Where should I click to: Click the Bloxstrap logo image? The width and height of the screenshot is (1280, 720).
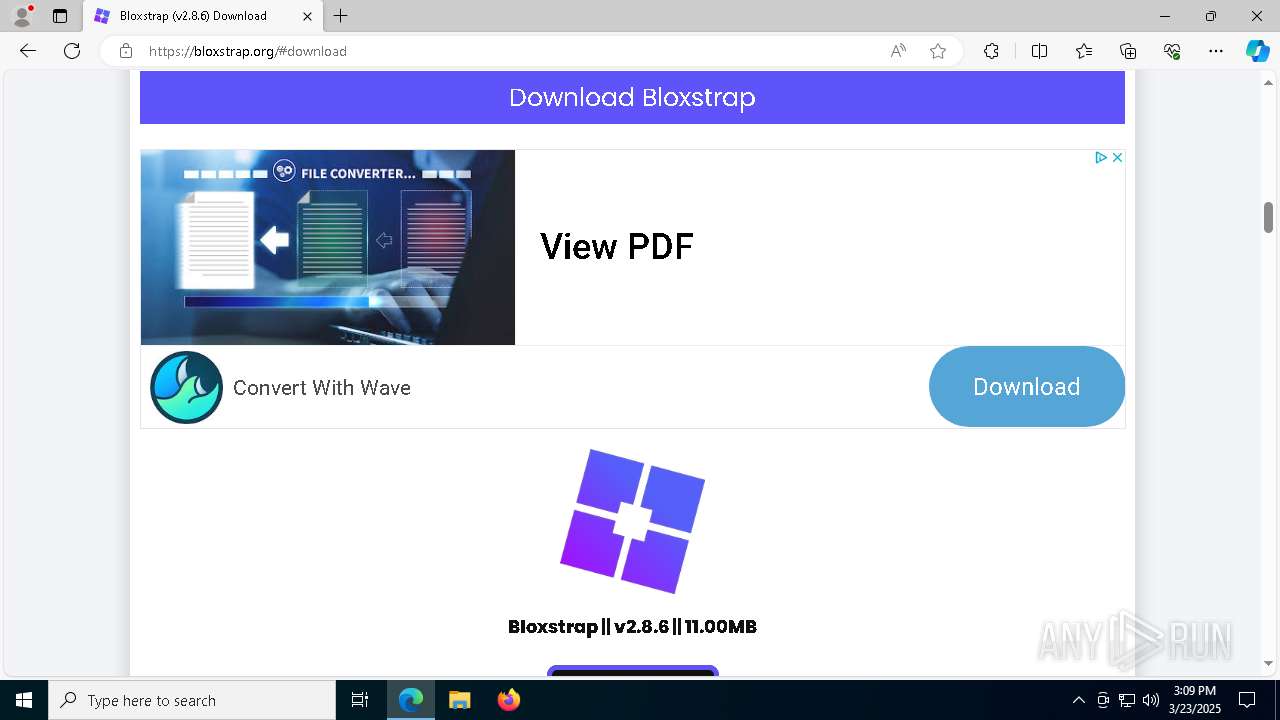tap(632, 521)
